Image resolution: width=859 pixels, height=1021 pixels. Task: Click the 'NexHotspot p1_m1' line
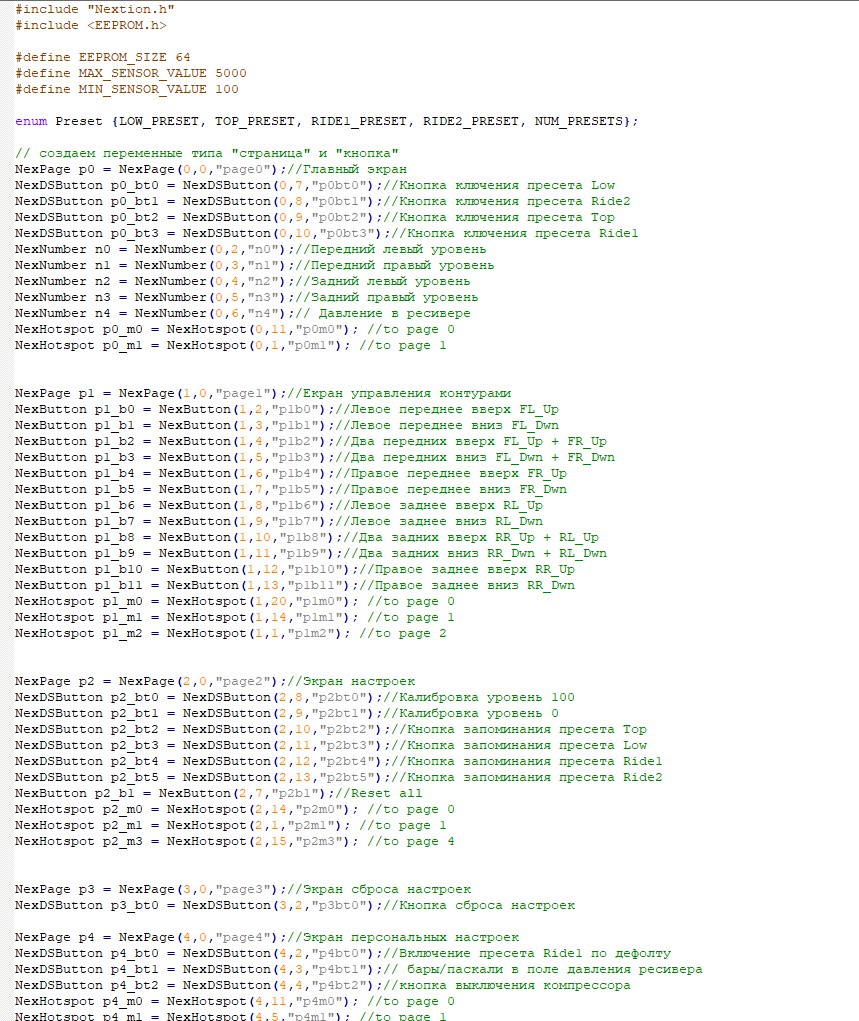click(x=235, y=617)
